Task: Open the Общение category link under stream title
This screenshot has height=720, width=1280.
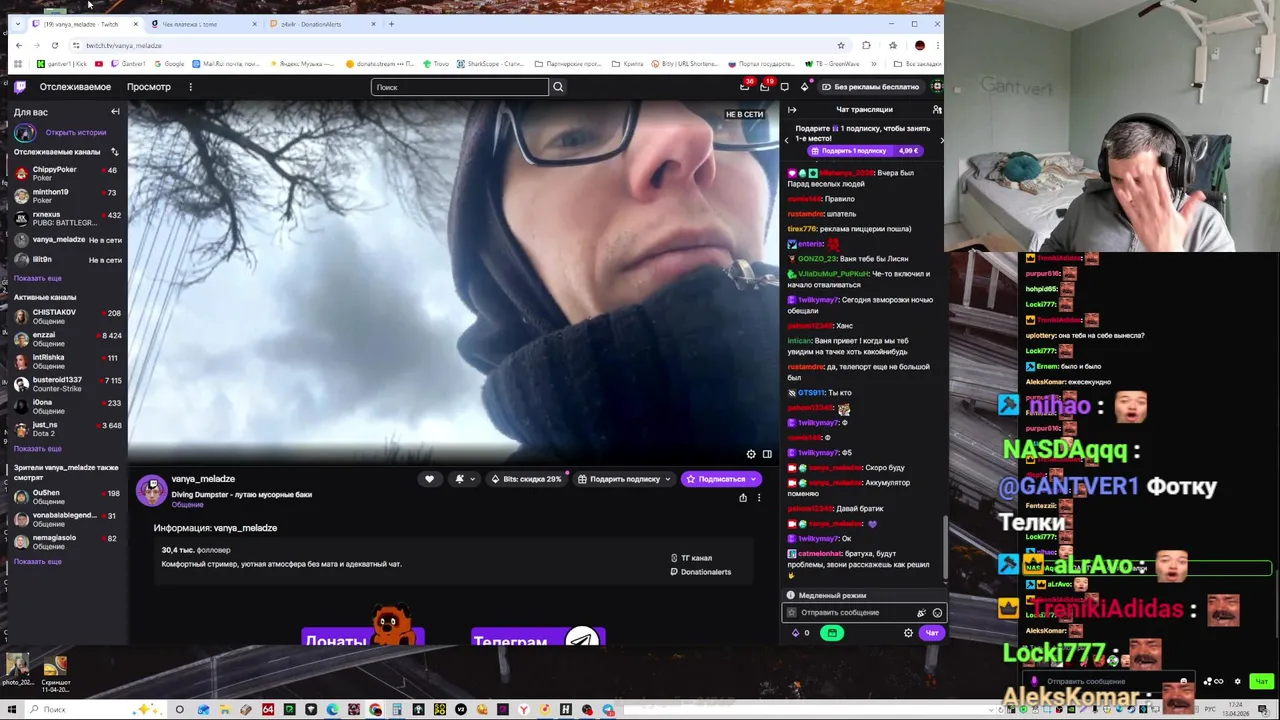Action: click(187, 505)
